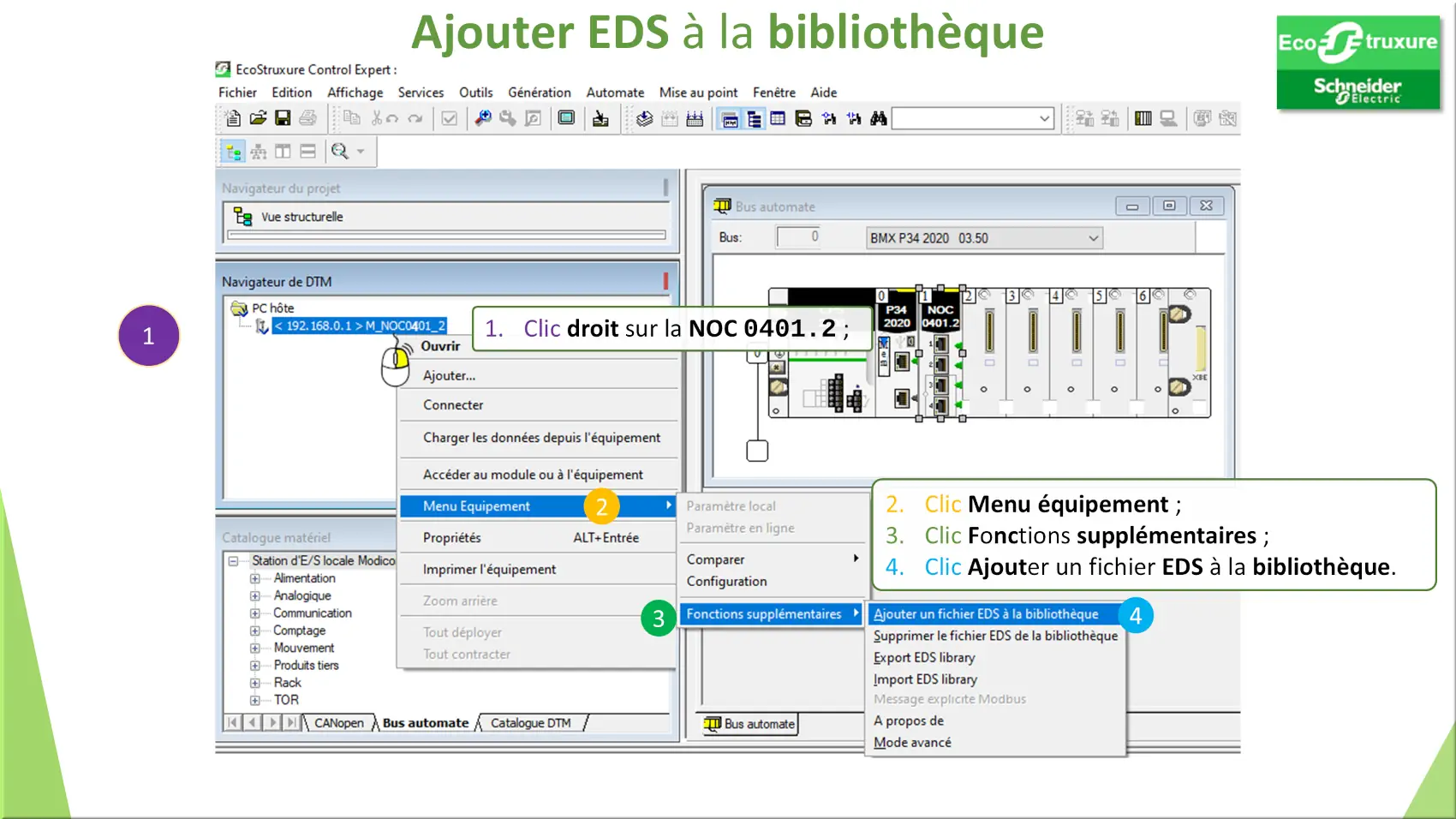Expand the Produits tiers node

pos(254,666)
